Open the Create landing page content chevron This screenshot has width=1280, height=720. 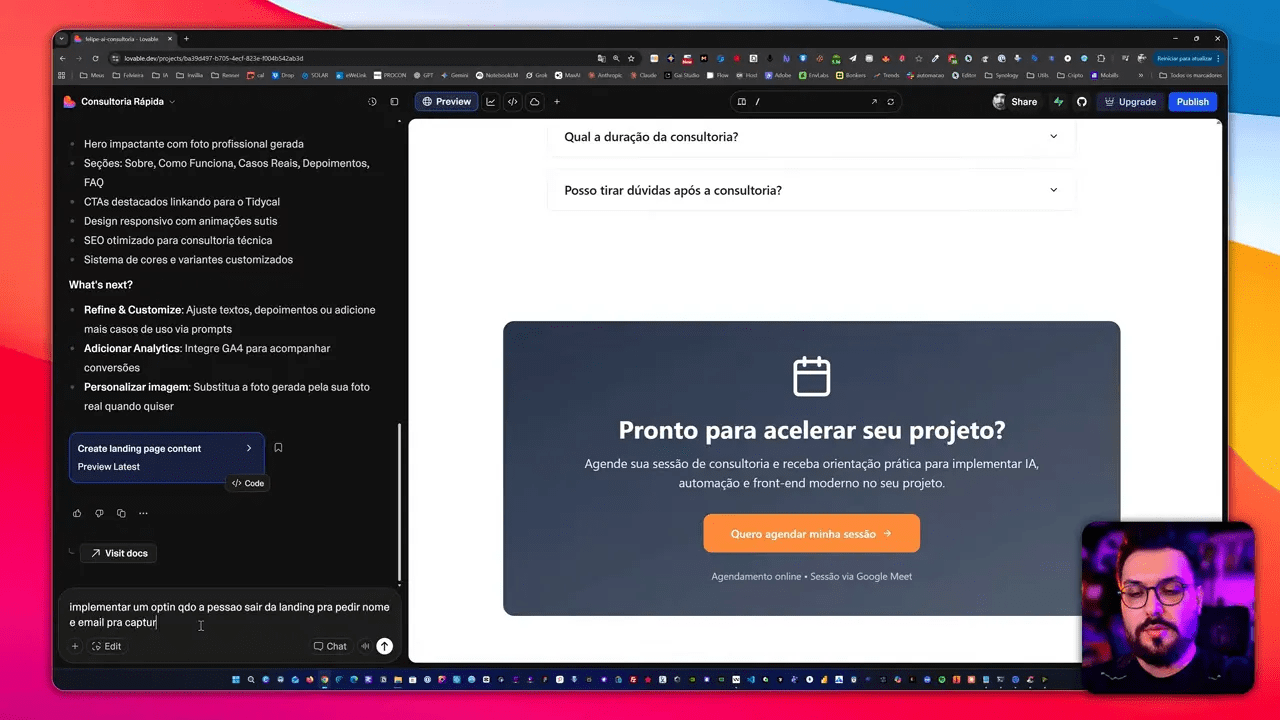248,448
